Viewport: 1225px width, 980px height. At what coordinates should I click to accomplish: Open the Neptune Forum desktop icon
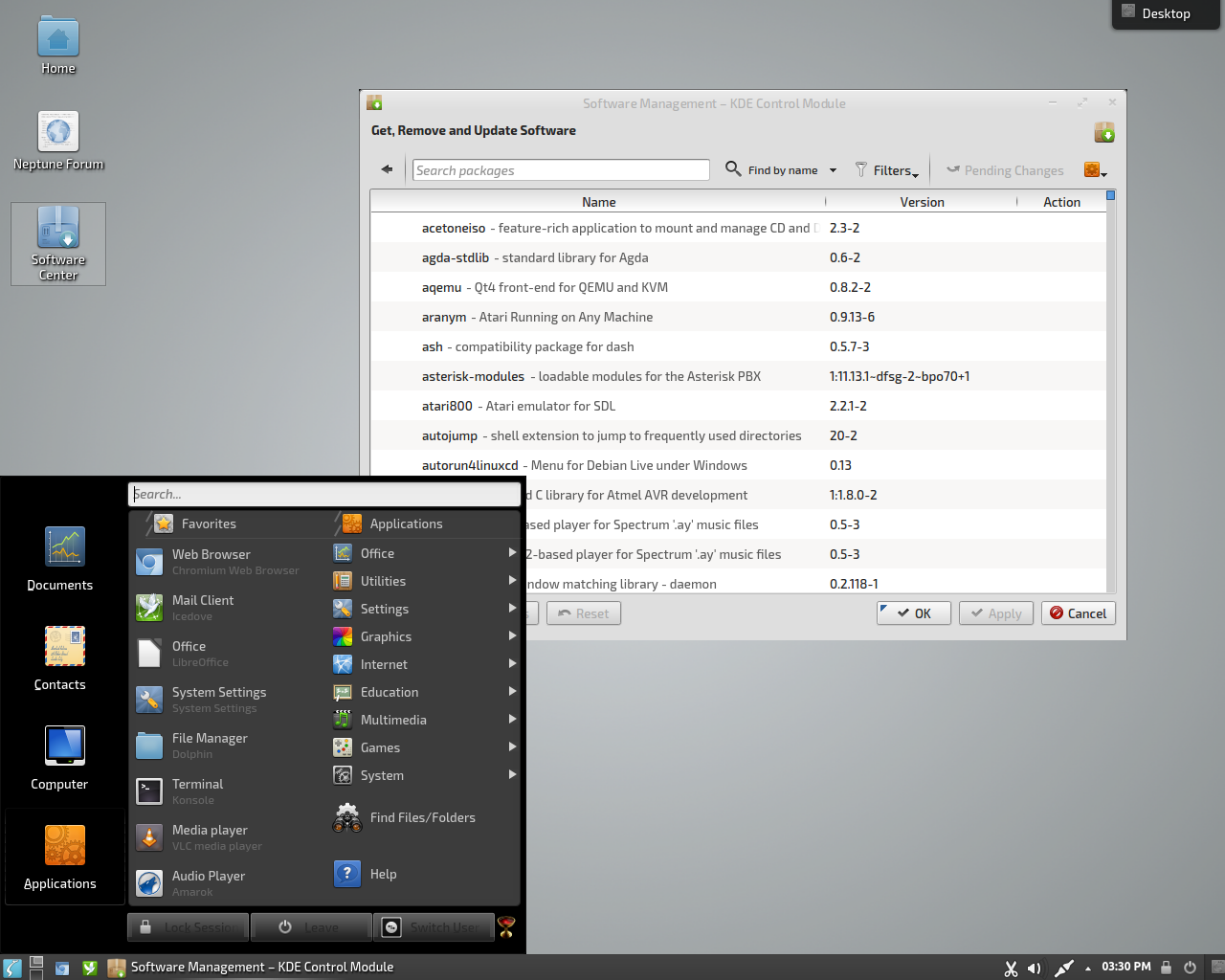[x=58, y=141]
